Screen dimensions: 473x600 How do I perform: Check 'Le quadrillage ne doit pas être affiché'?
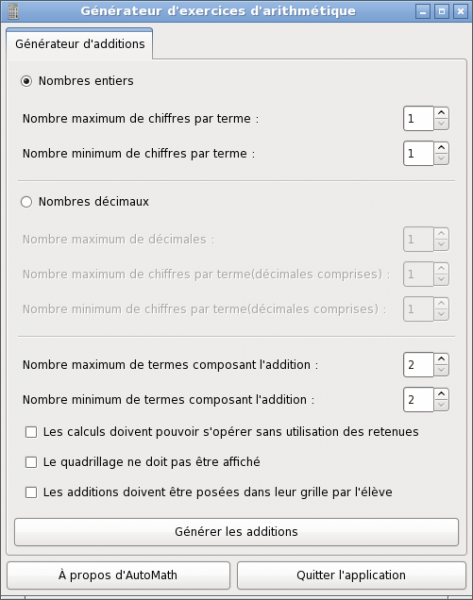point(31,462)
